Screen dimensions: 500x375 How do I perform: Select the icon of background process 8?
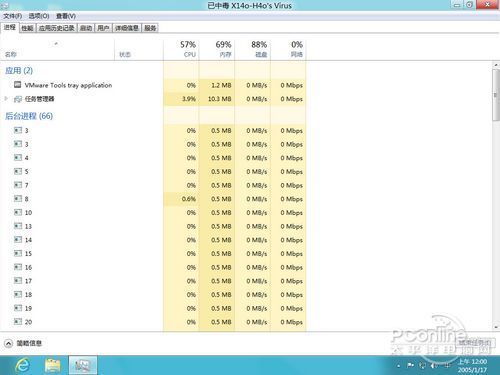click(x=18, y=199)
